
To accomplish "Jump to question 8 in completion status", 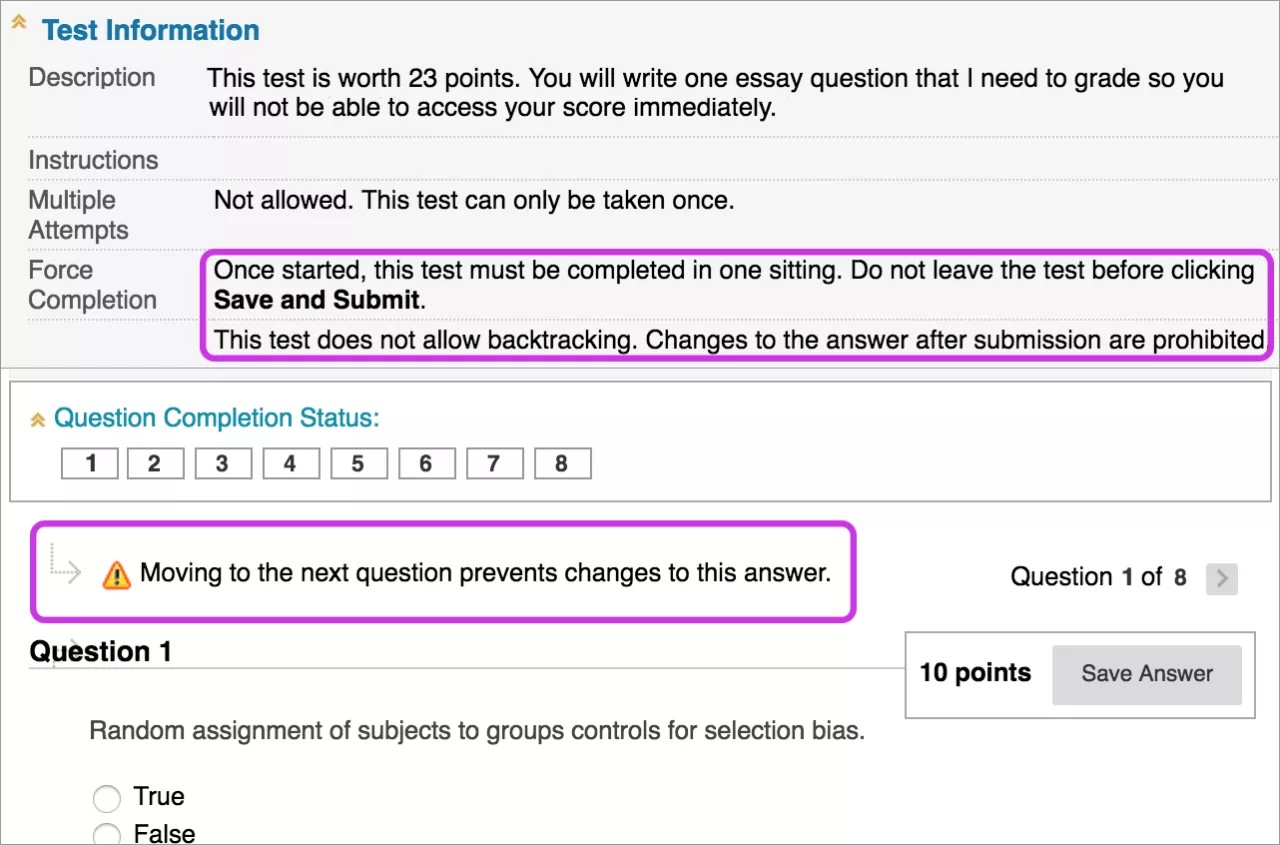I will tap(562, 462).
